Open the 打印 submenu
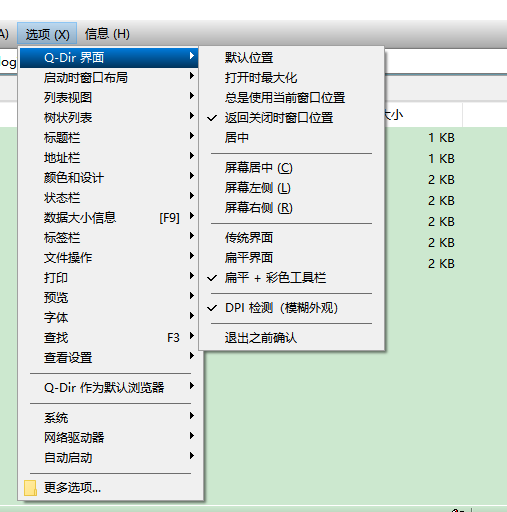Screen dimensions: 507x512 coord(109,278)
